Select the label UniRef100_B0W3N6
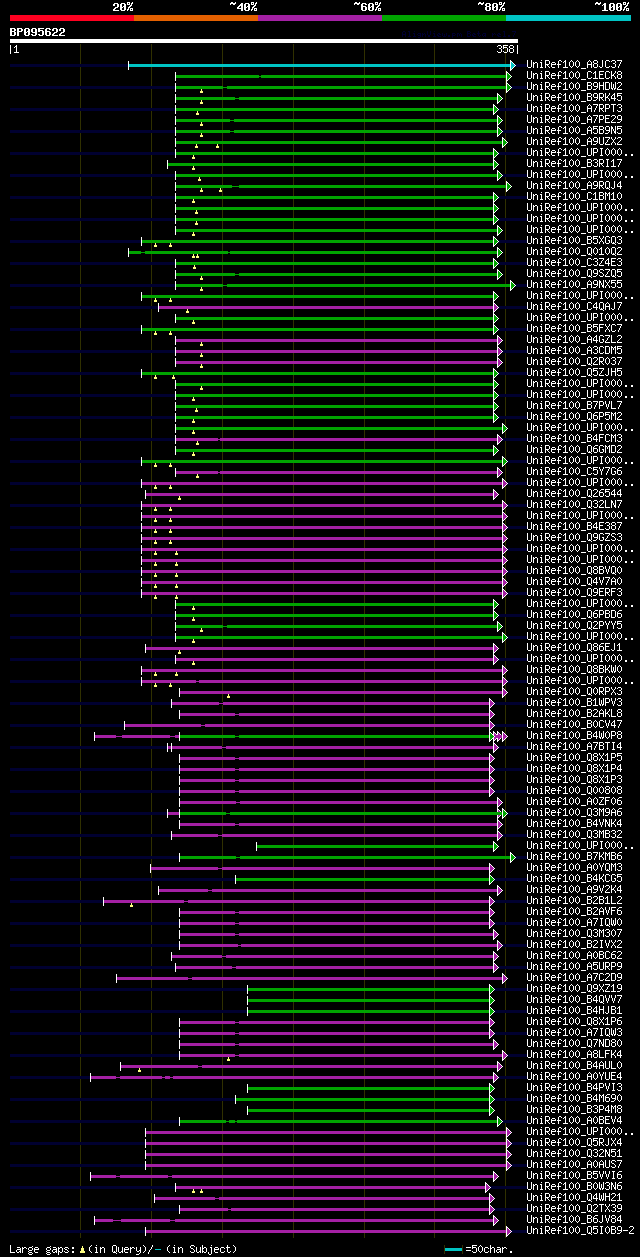Screen dimensions: 640x1257 coord(574,1186)
